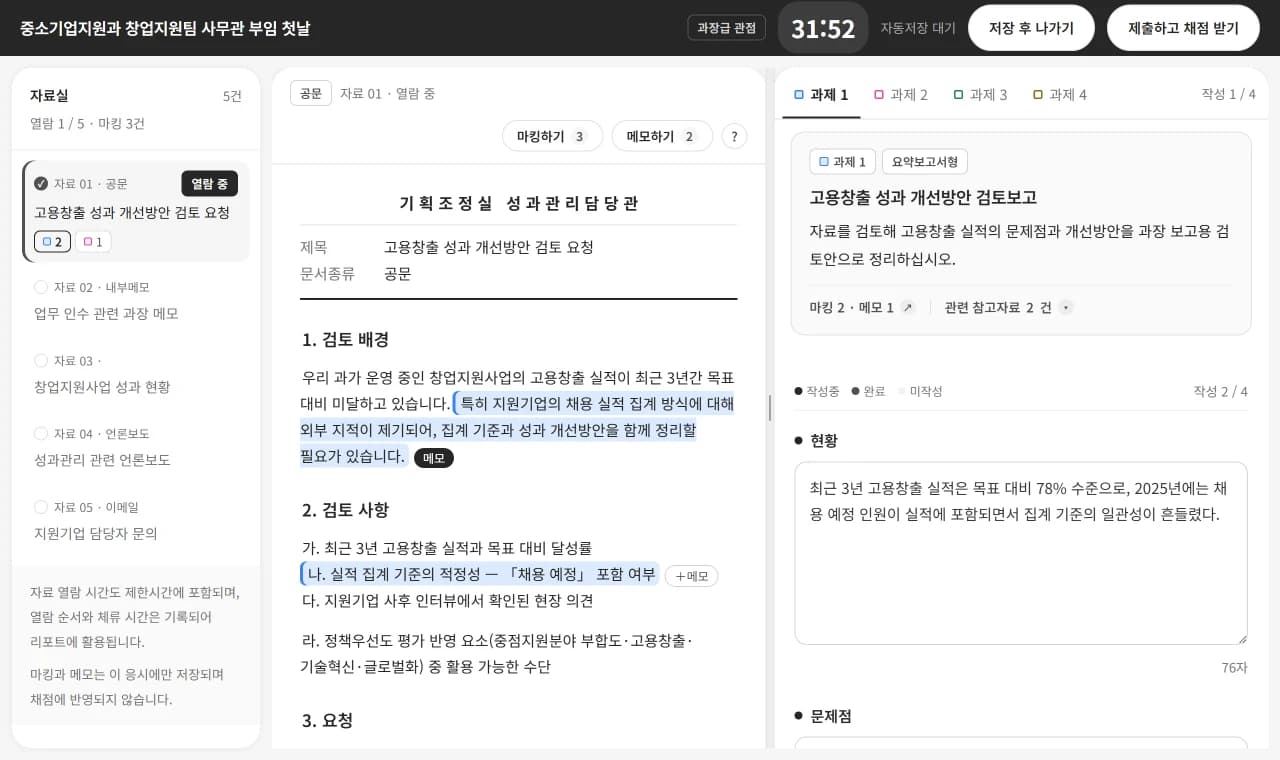Click the 31:52 countdown timer
This screenshot has width=1280, height=760.
click(x=823, y=28)
